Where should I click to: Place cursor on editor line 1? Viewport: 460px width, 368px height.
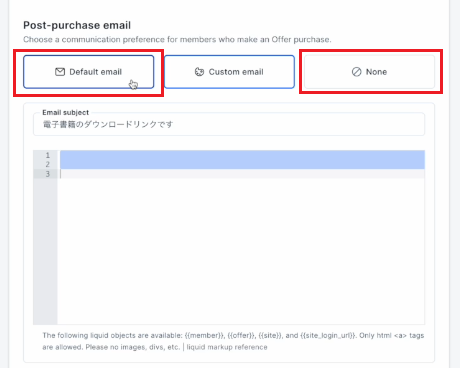point(242,155)
